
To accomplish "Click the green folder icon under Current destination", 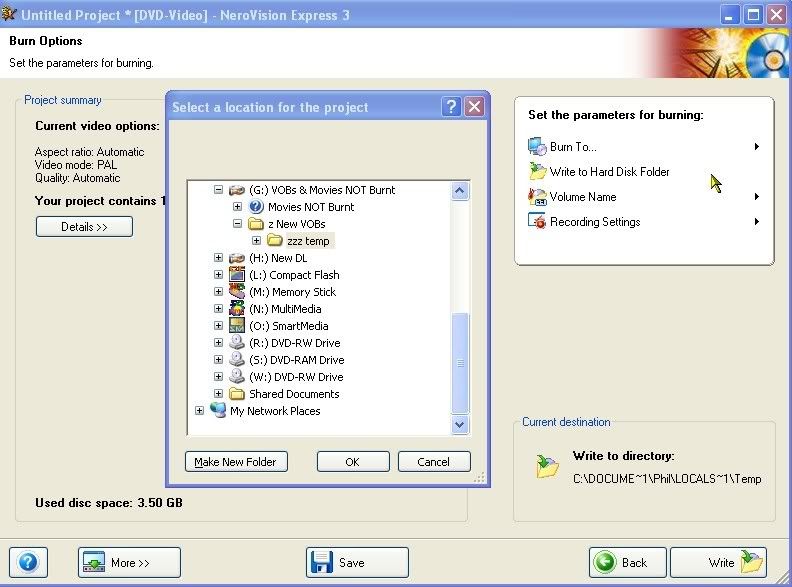I will tap(548, 466).
